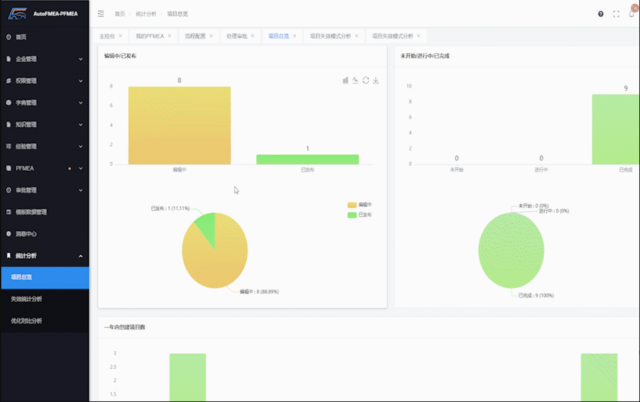Expand the 知识管理 menu chevron
This screenshot has height=402, width=640.
80,124
